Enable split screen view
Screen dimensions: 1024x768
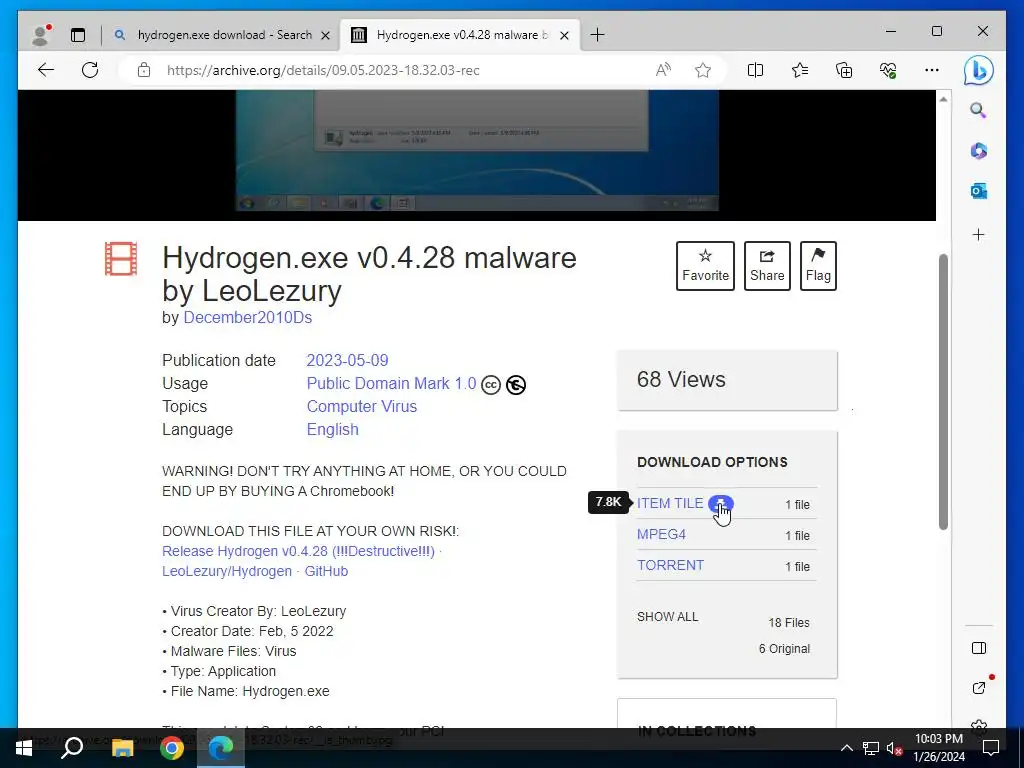755,70
